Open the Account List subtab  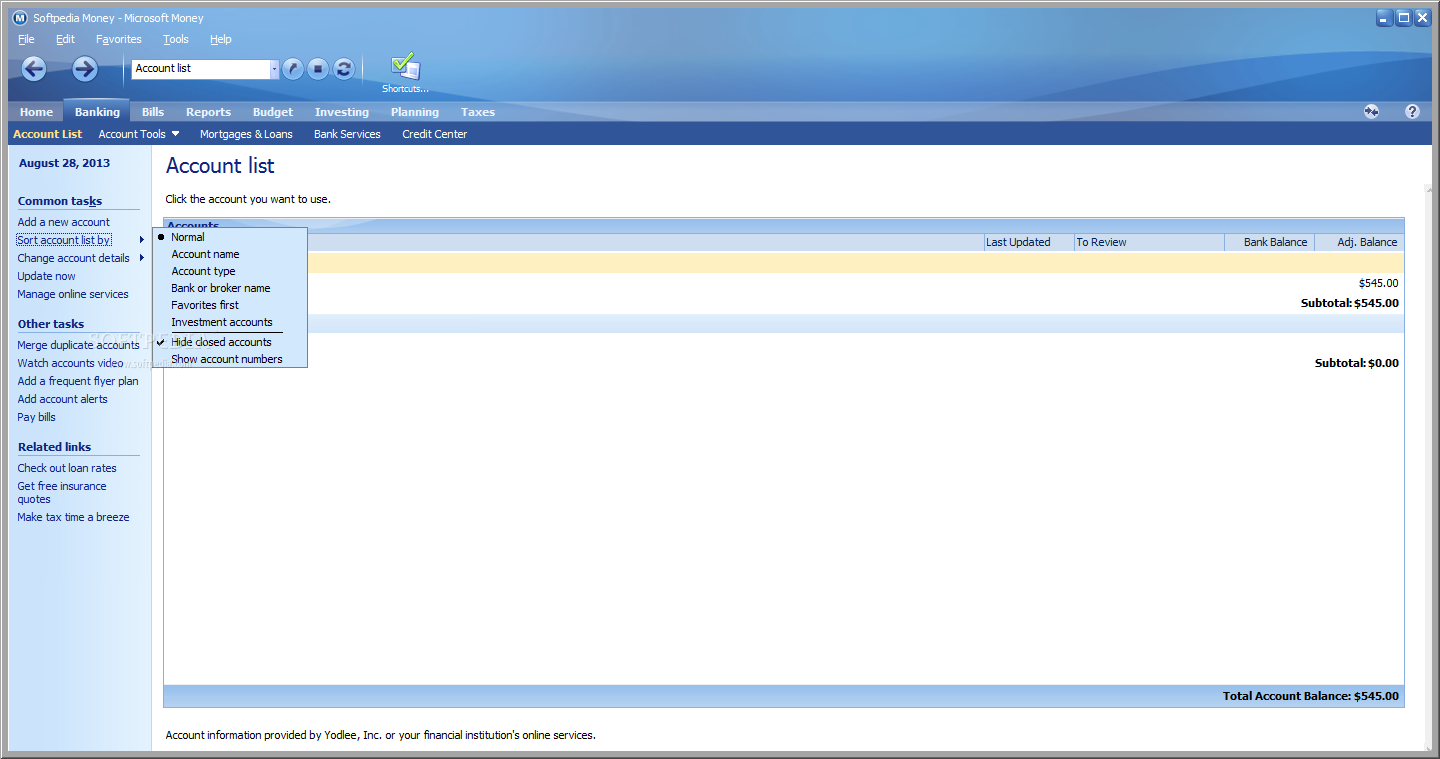click(48, 134)
